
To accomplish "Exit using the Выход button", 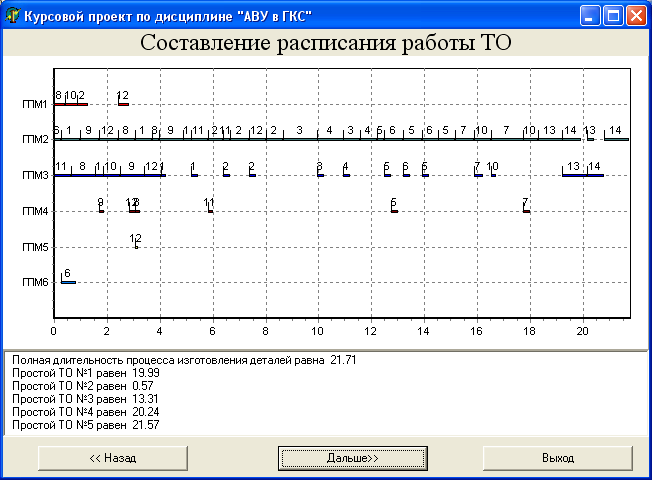I will tap(558, 458).
